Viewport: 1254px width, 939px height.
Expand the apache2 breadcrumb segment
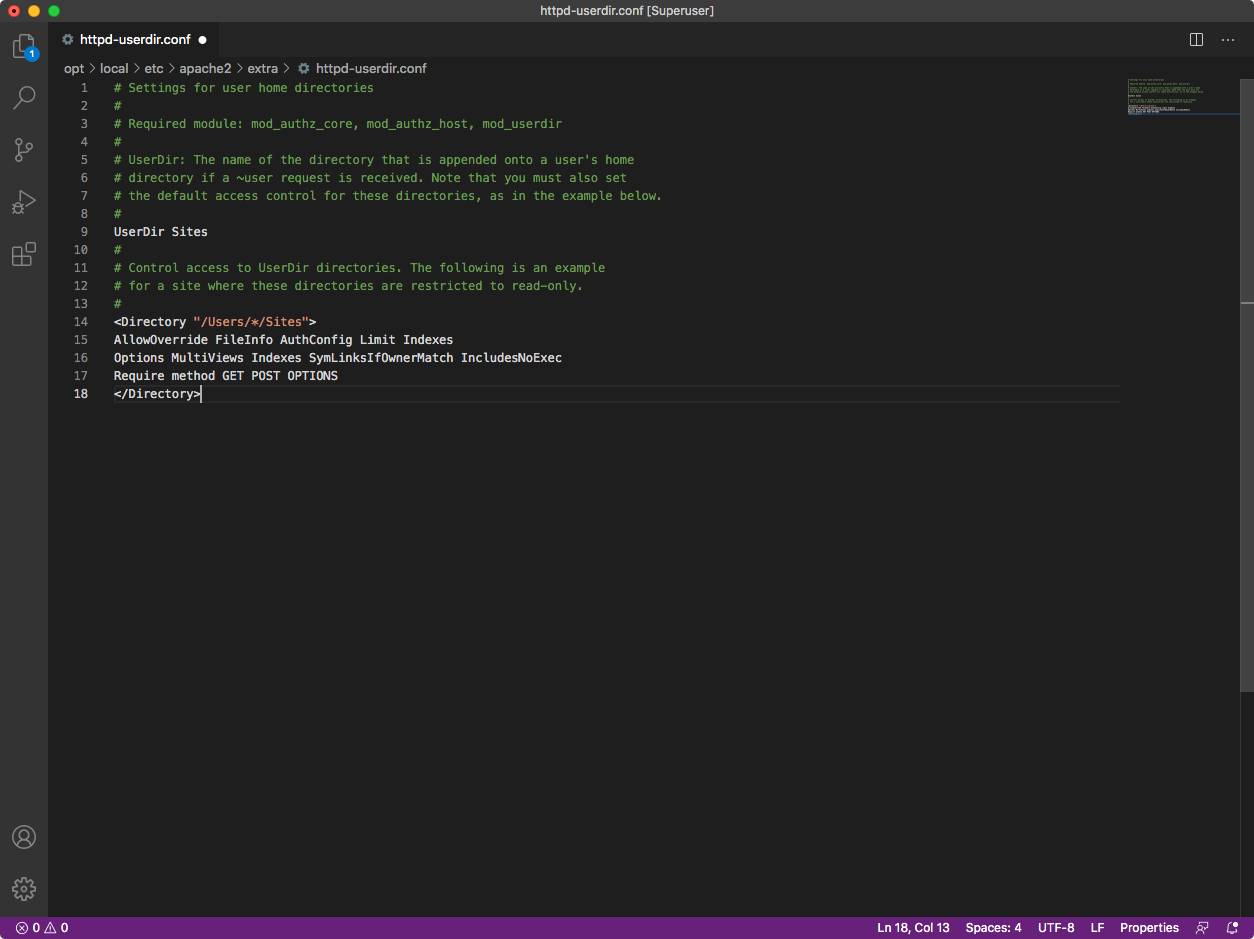pyautogui.click(x=205, y=69)
